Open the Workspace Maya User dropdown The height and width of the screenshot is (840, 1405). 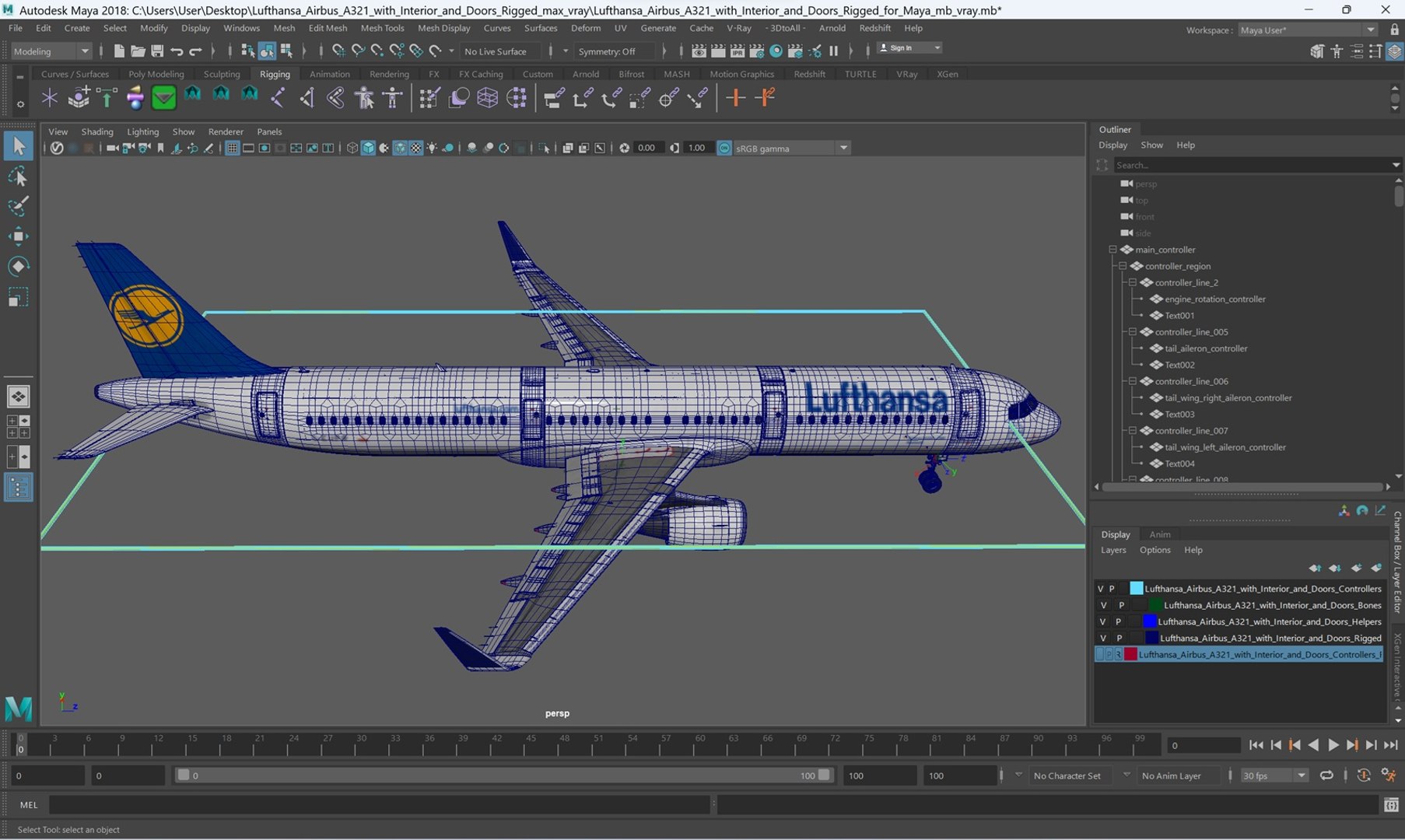pyautogui.click(x=1307, y=30)
